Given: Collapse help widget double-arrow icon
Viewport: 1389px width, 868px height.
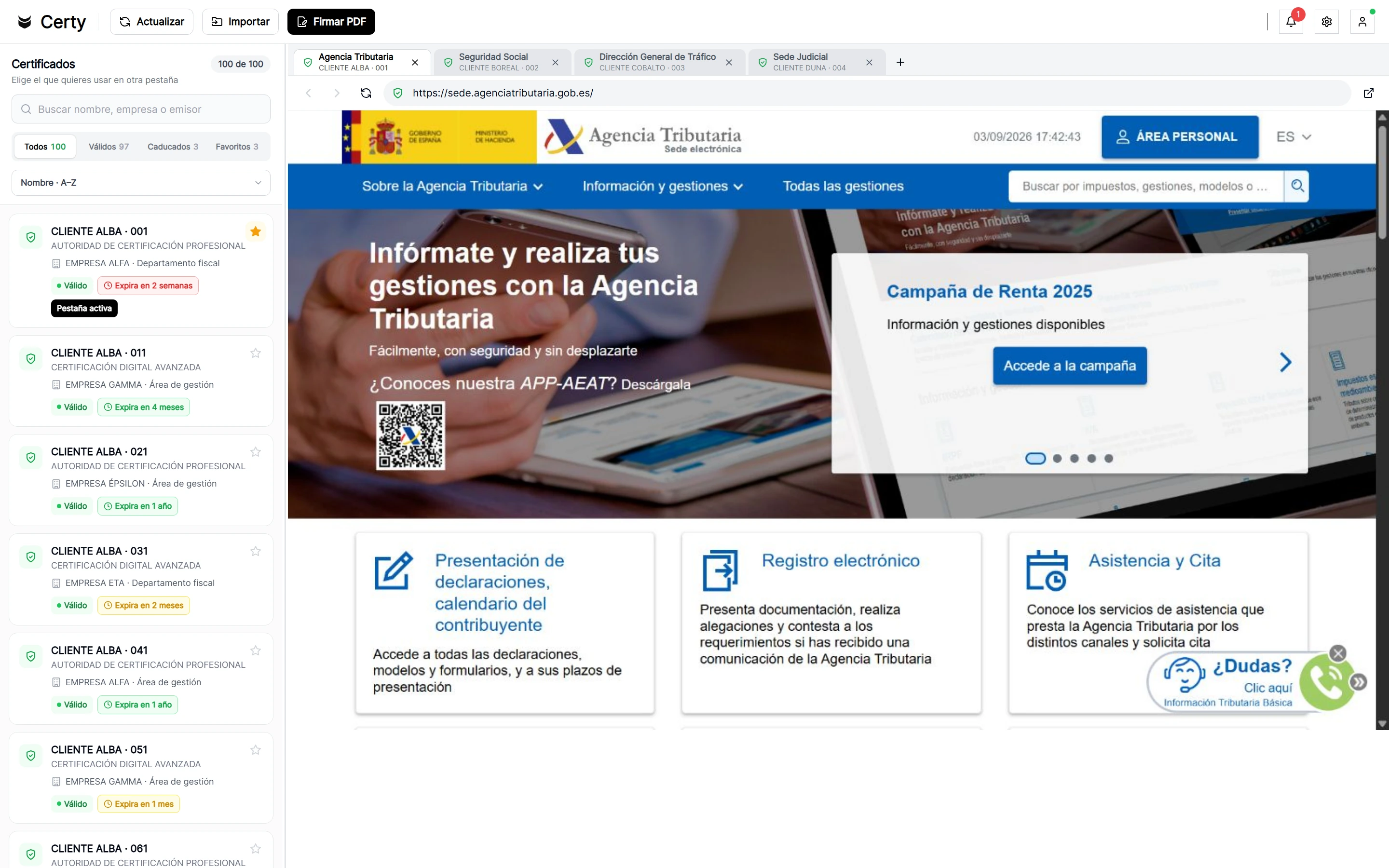Looking at the screenshot, I should [1358, 682].
